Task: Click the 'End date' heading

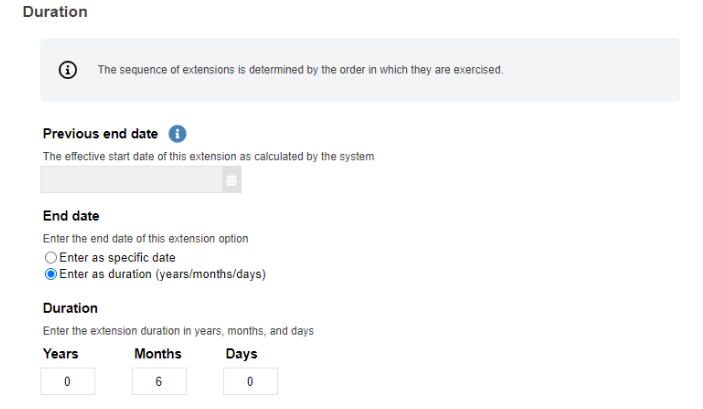Action: [x=71, y=216]
